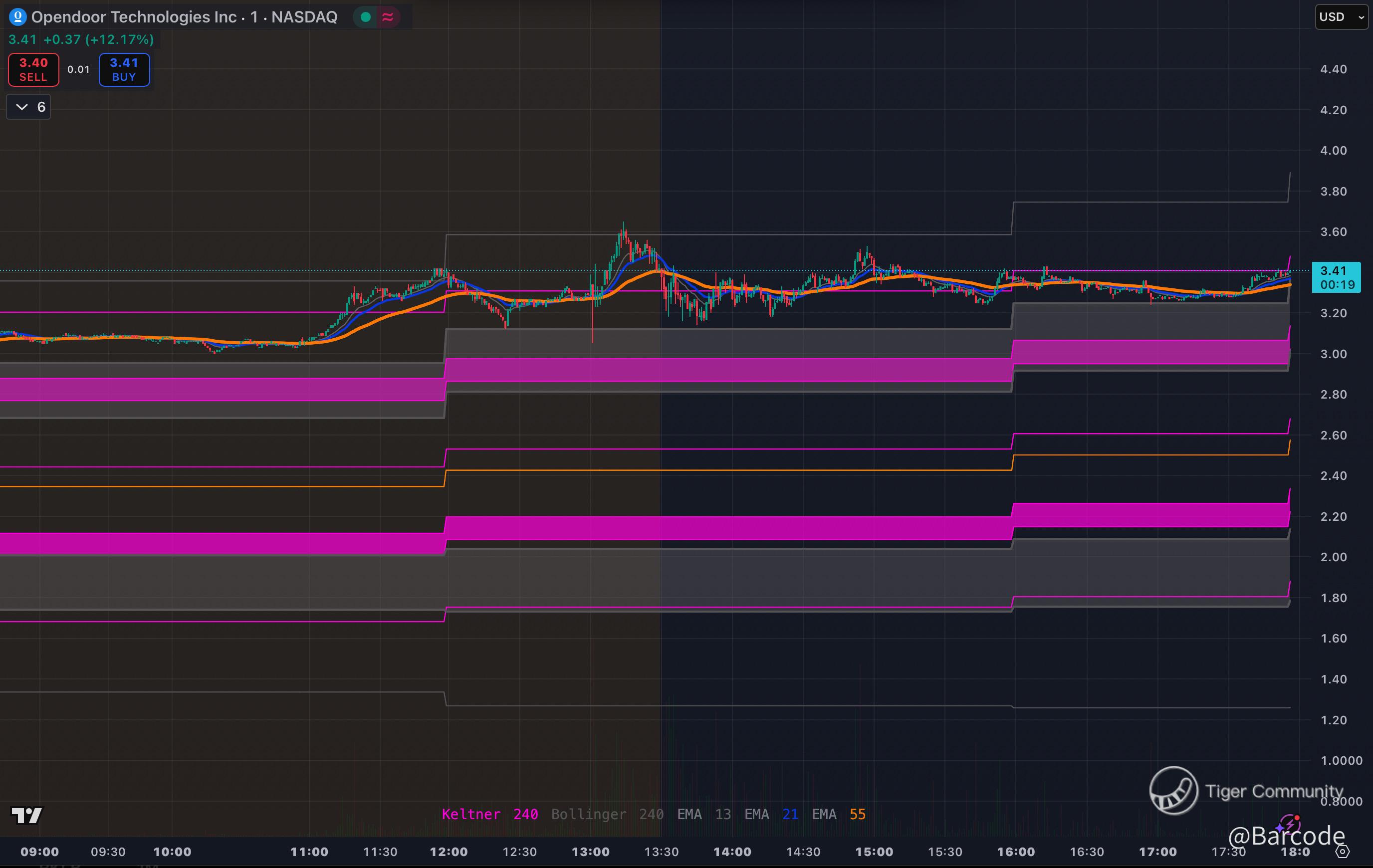The image size is (1373, 868).
Task: Click the 12:00 time axis label
Action: tap(448, 852)
